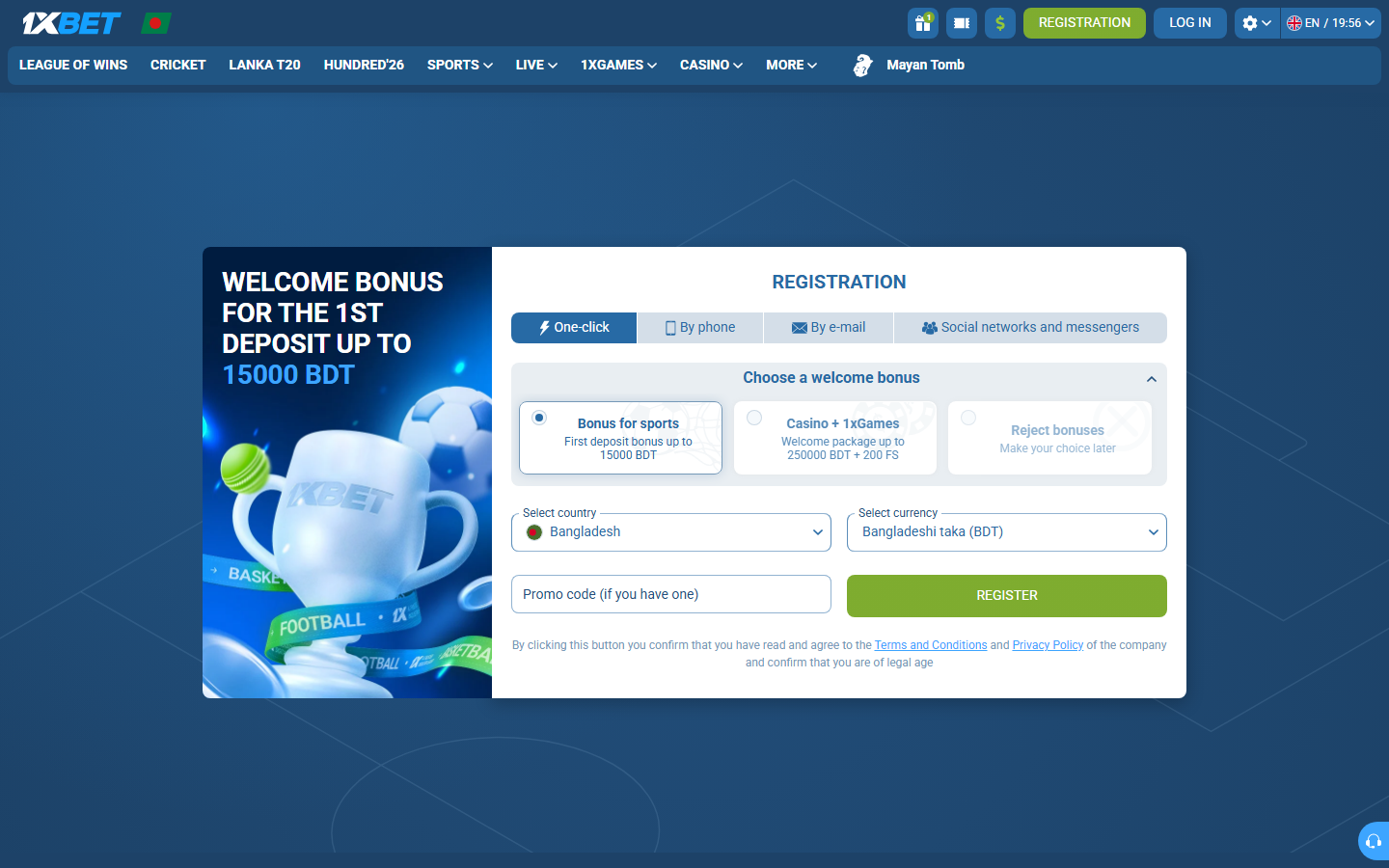Image resolution: width=1389 pixels, height=868 pixels.
Task: Click the green REGISTRATION button in header
Action: pos(1084,23)
